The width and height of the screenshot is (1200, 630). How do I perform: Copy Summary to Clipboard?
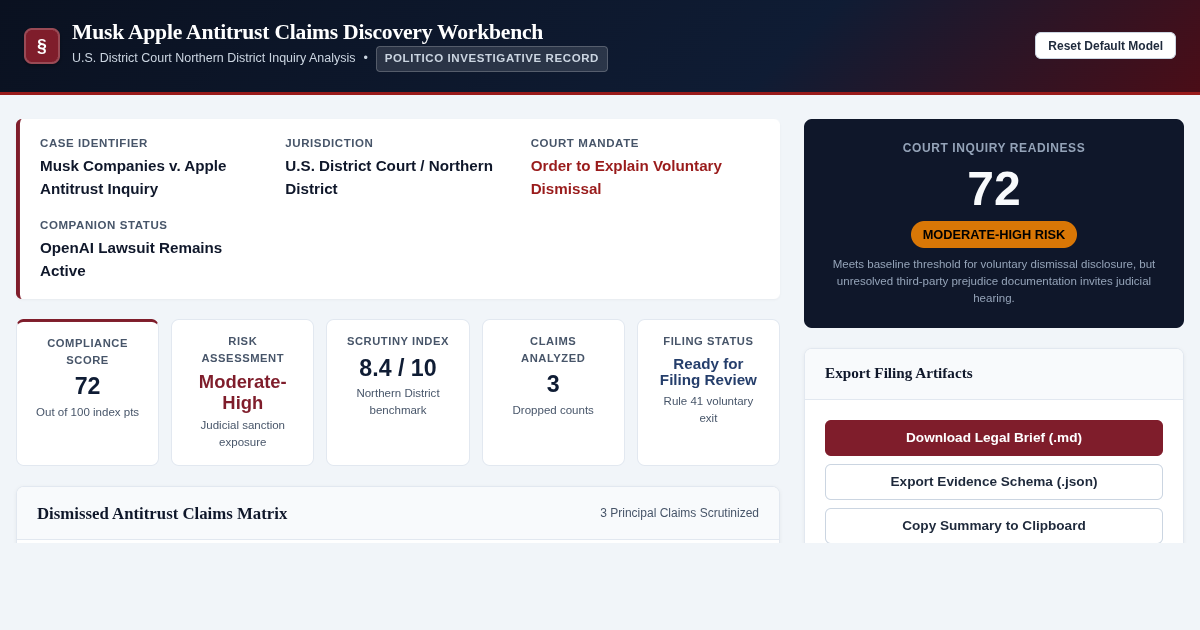tap(994, 526)
